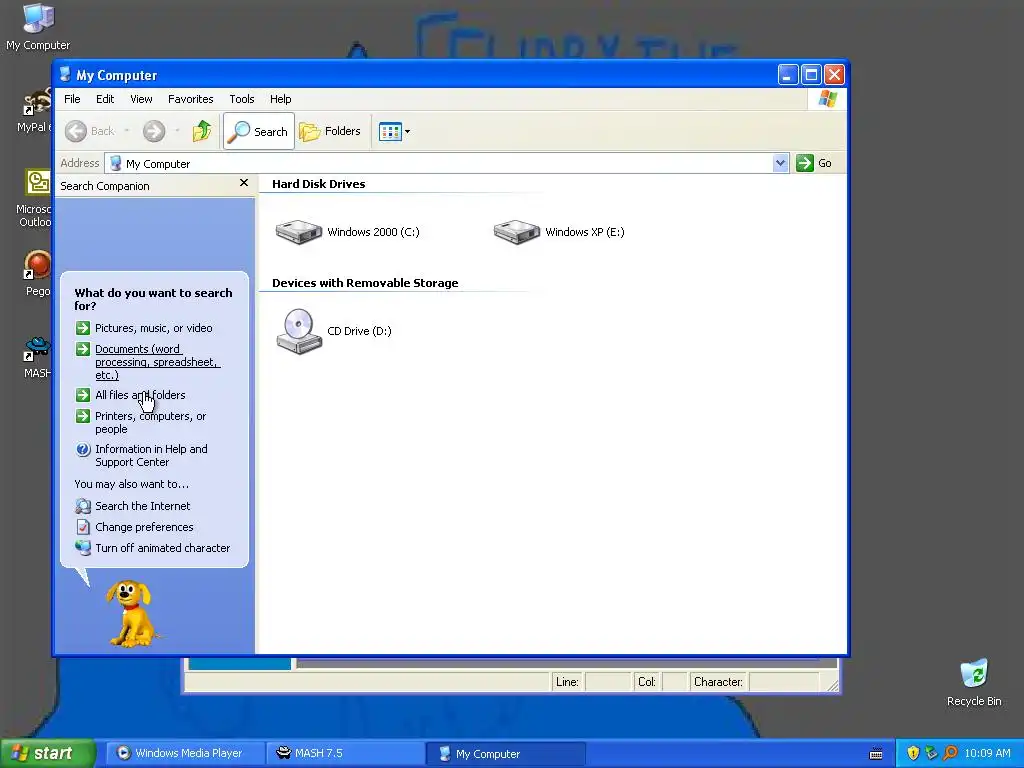The width and height of the screenshot is (1024, 768).
Task: Click the animated dog Search assistant
Action: coord(131,614)
